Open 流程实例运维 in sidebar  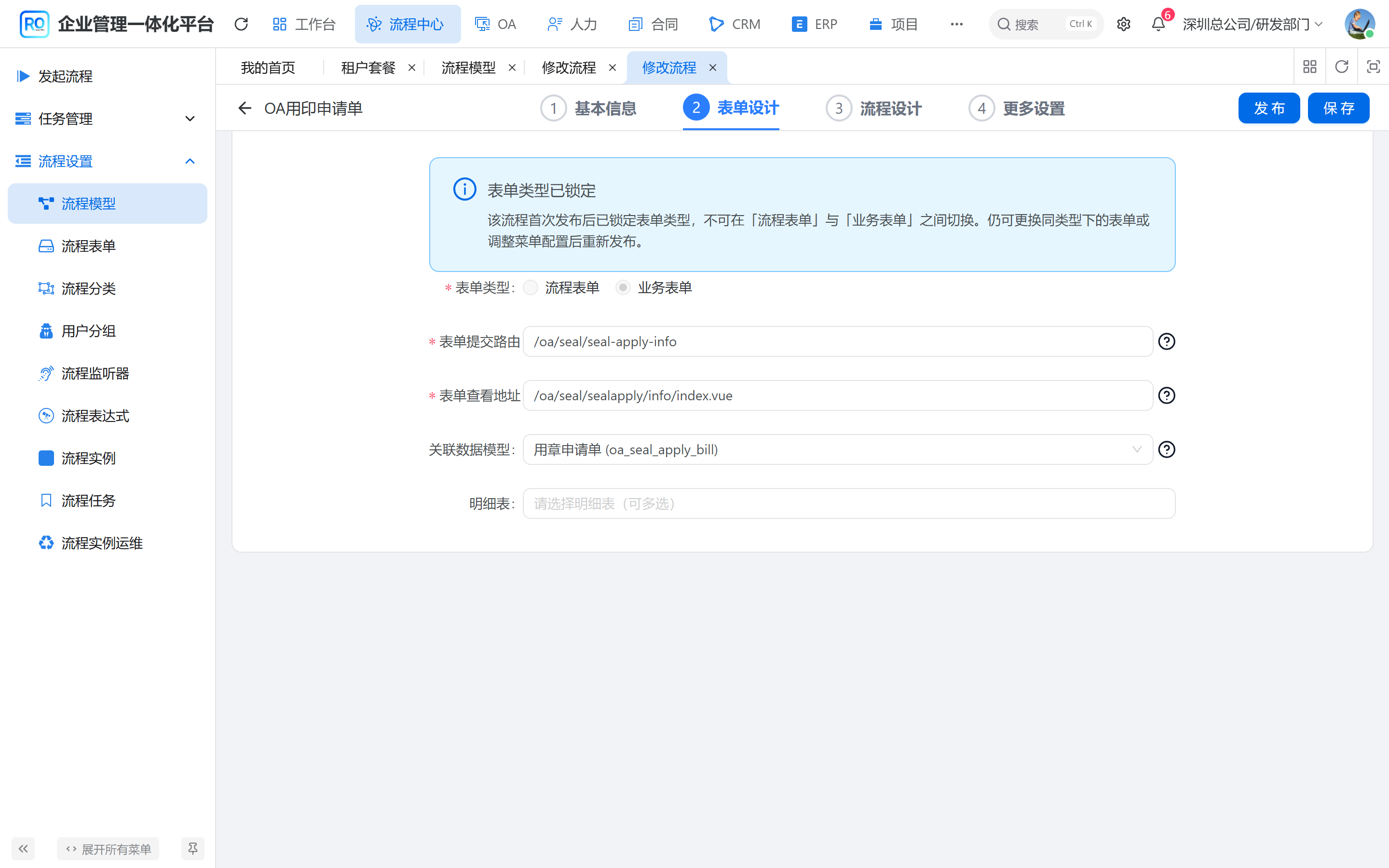click(x=108, y=543)
